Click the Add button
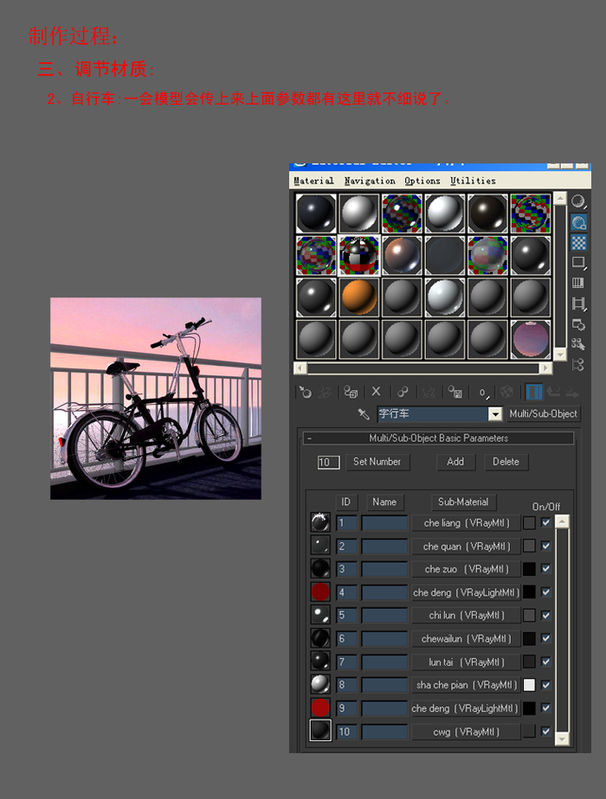Screen dimensions: 606x799 tap(455, 462)
